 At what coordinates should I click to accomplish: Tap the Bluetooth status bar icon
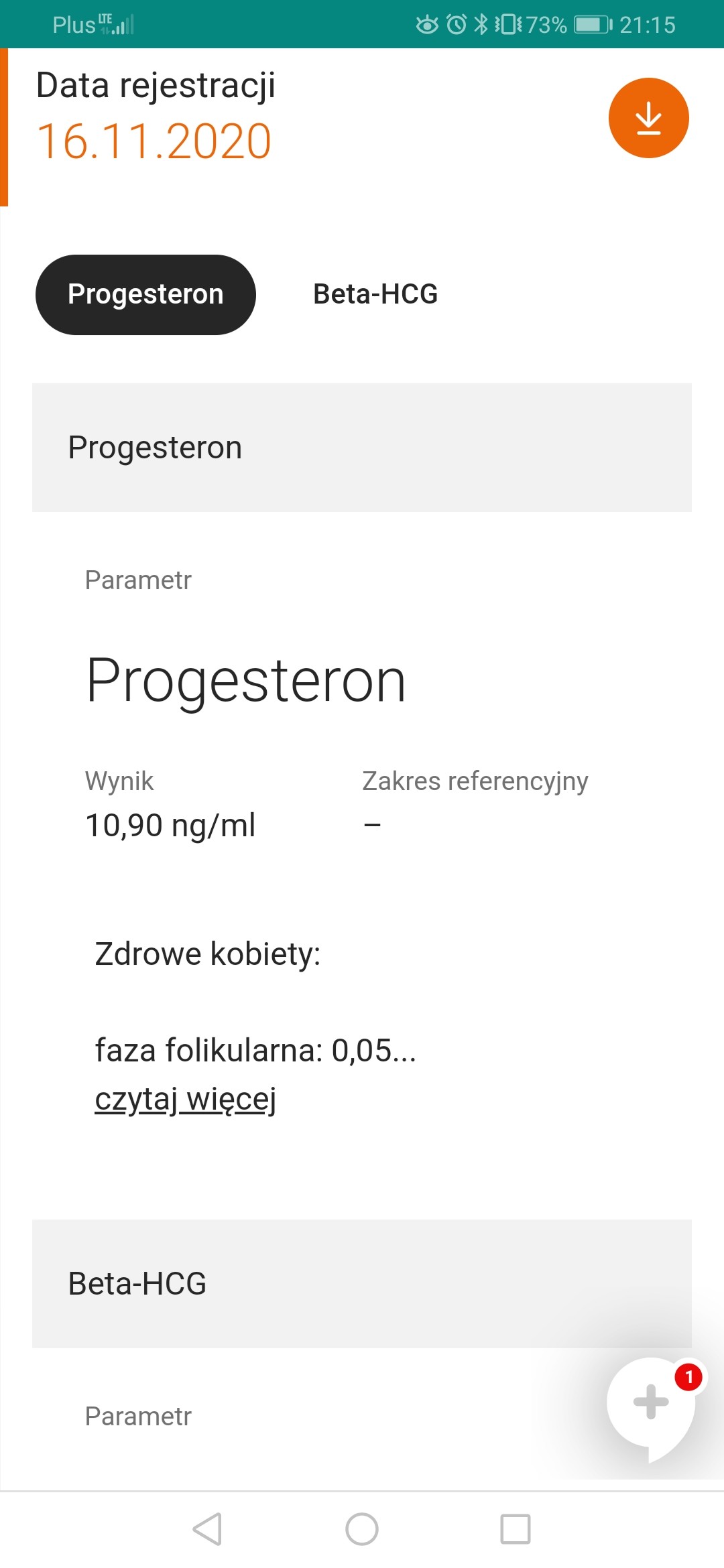coord(481,25)
